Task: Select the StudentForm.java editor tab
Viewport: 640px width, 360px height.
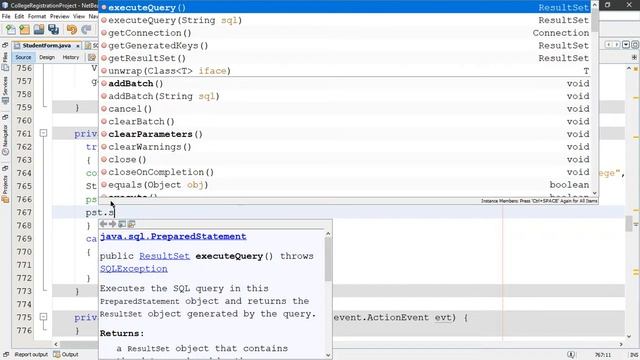Action: 47,46
